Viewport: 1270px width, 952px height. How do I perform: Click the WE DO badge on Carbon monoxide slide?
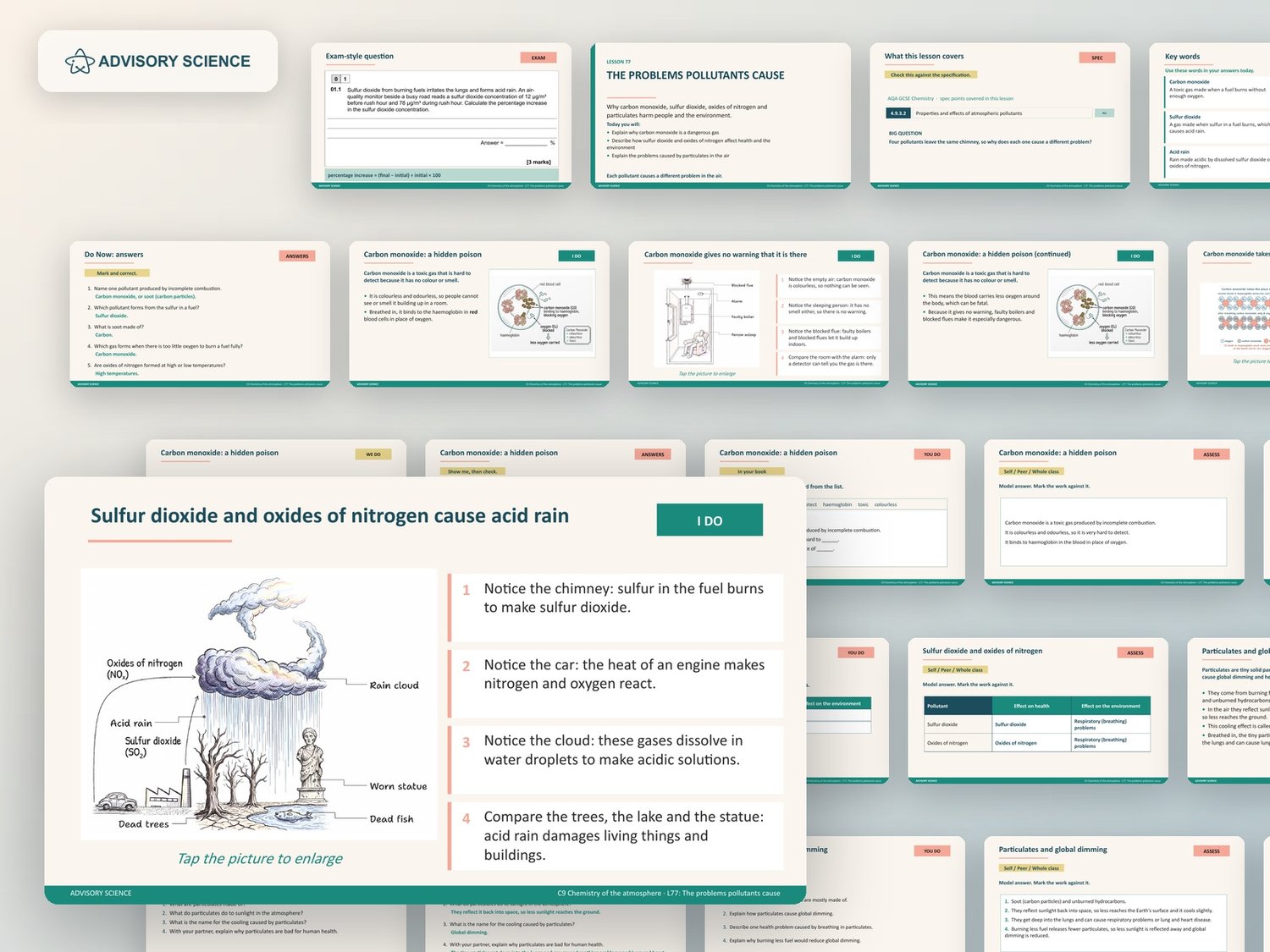tap(373, 454)
